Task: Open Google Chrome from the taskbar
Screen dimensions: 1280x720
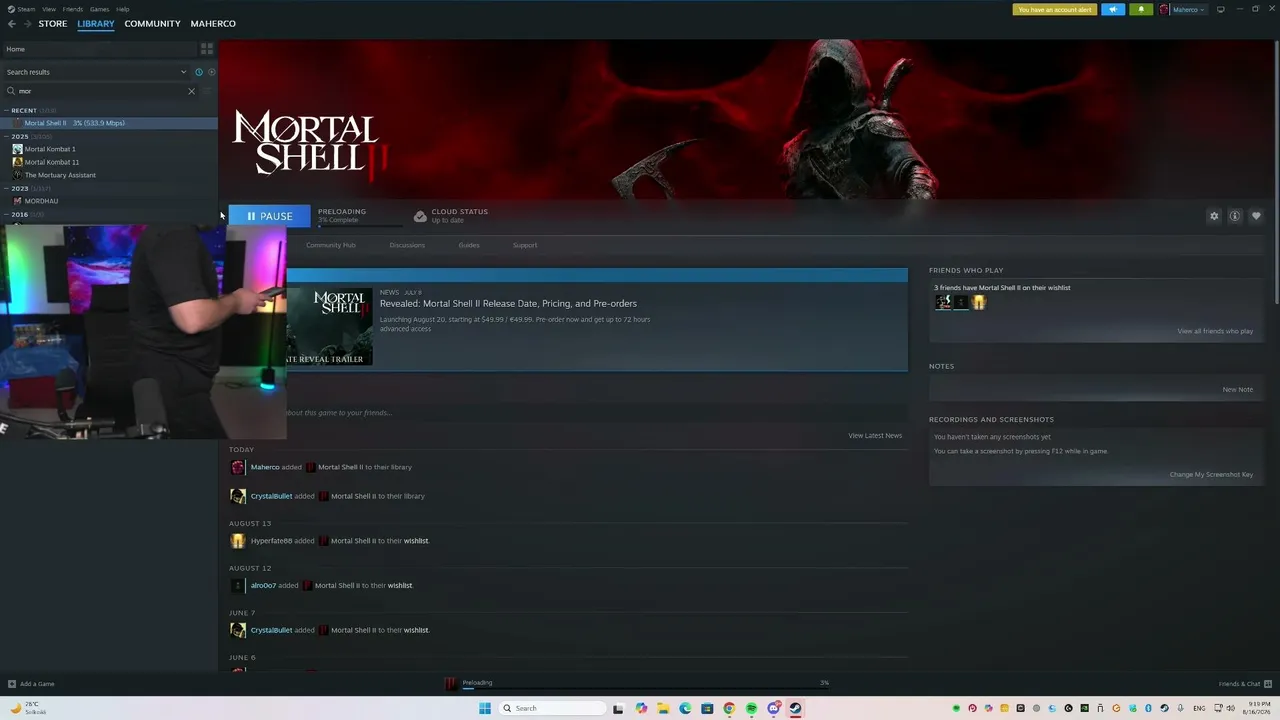Action: (729, 708)
